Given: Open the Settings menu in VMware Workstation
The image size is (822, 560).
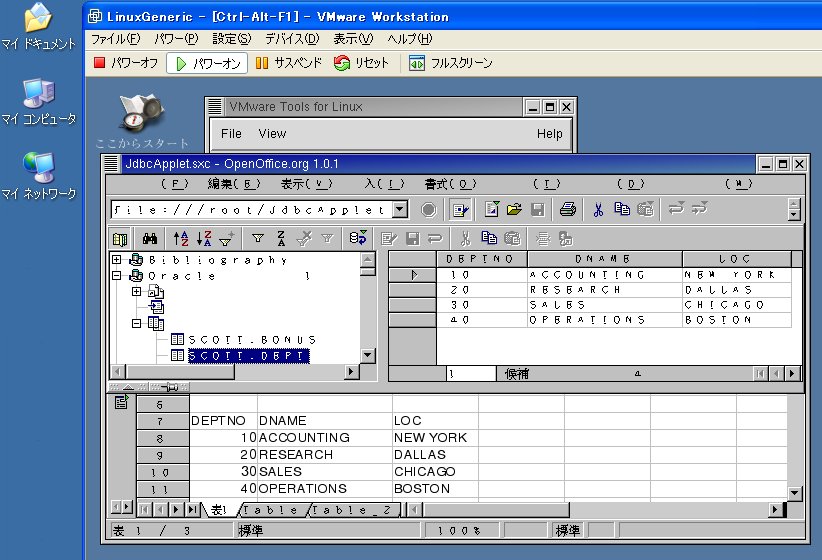Looking at the screenshot, I should [x=232, y=39].
